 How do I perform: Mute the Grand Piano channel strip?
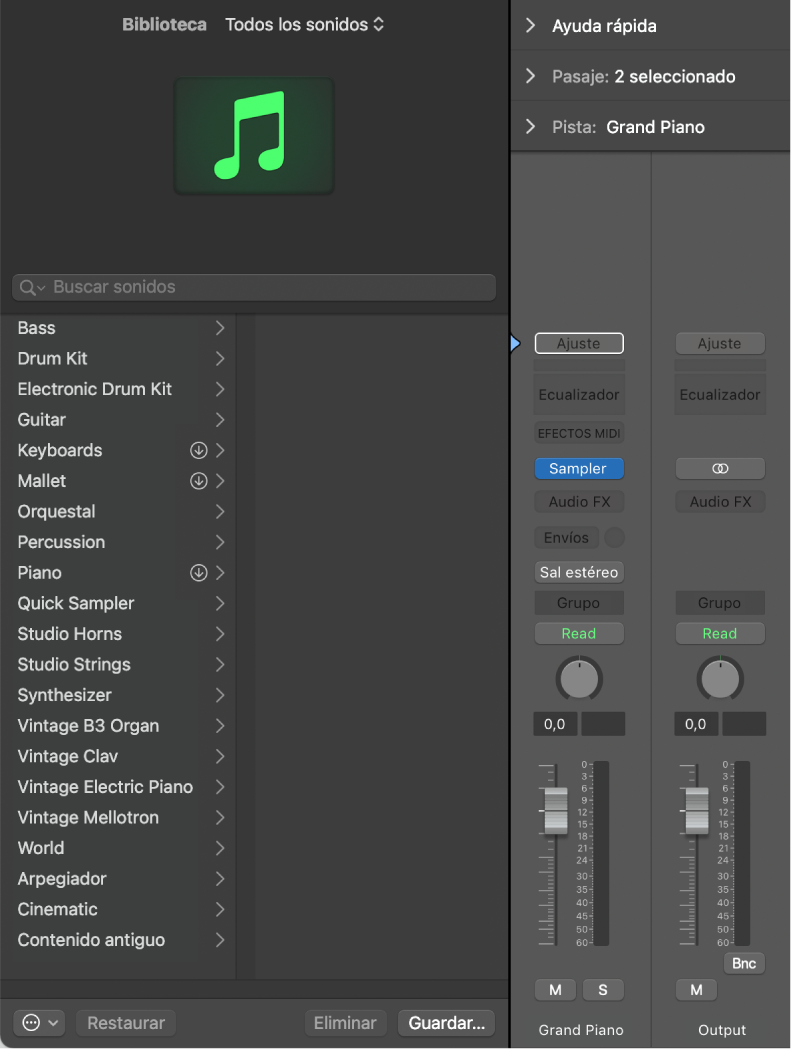pyautogui.click(x=555, y=990)
